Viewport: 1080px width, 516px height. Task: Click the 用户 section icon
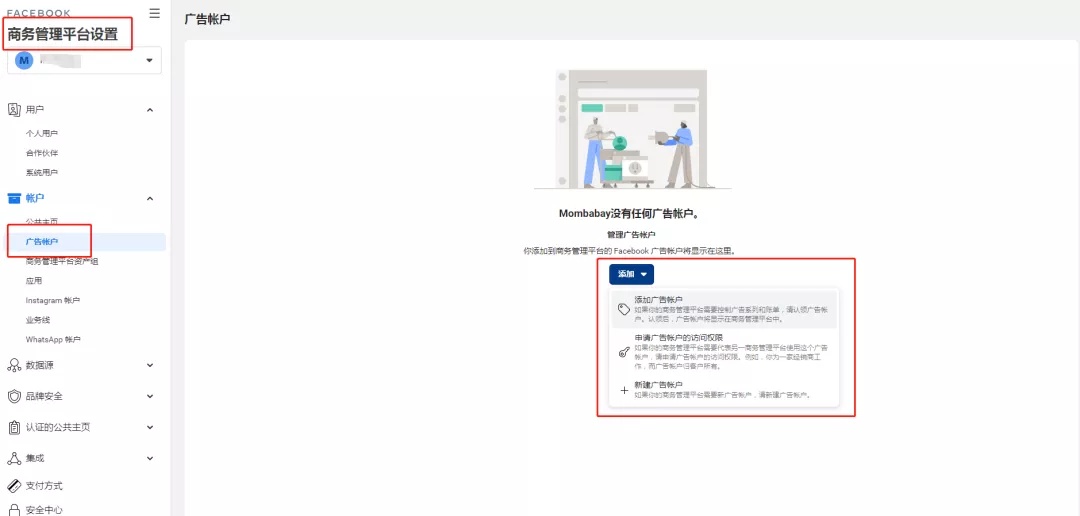(x=14, y=110)
